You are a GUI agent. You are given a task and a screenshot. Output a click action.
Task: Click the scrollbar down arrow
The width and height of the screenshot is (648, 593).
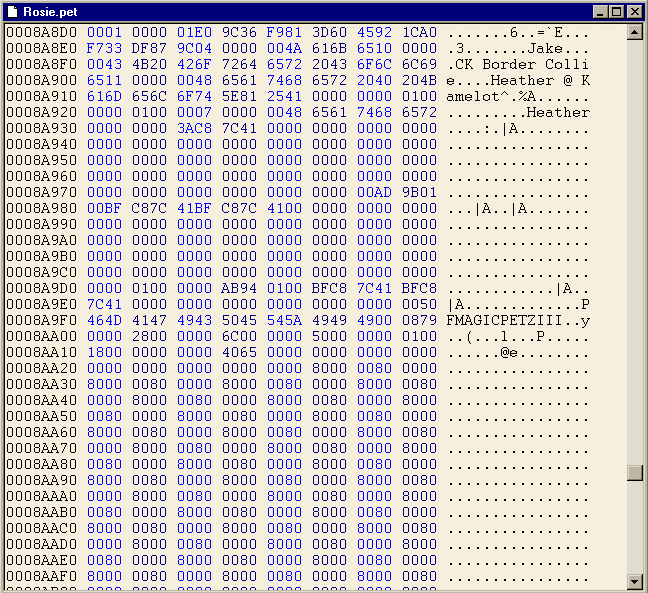pos(634,581)
